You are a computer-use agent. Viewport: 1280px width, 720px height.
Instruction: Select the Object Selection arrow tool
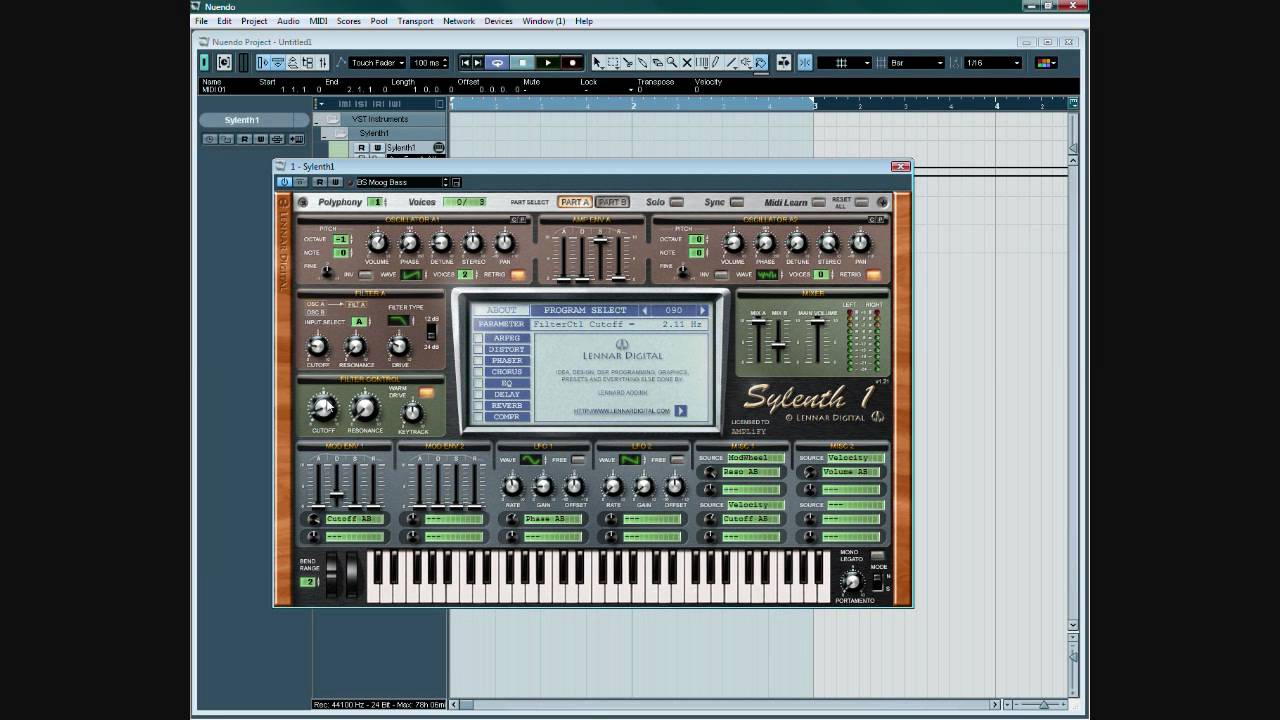pyautogui.click(x=598, y=63)
